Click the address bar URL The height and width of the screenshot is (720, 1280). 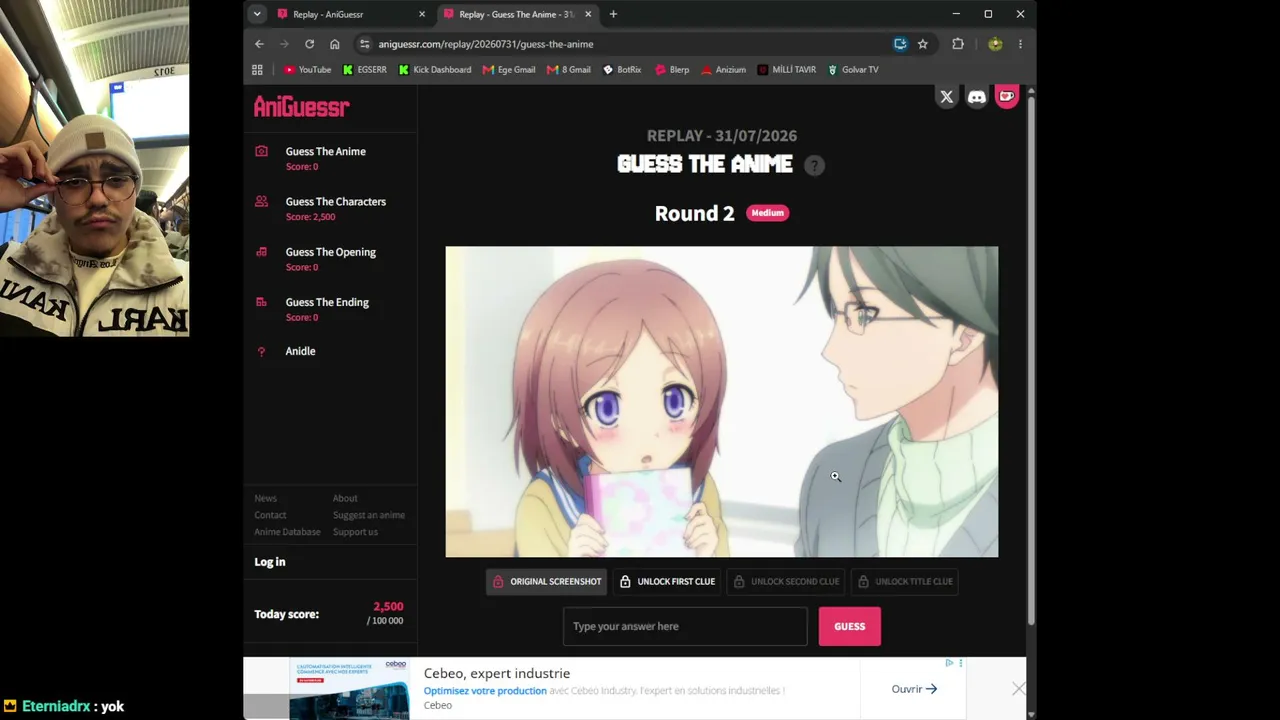point(486,44)
